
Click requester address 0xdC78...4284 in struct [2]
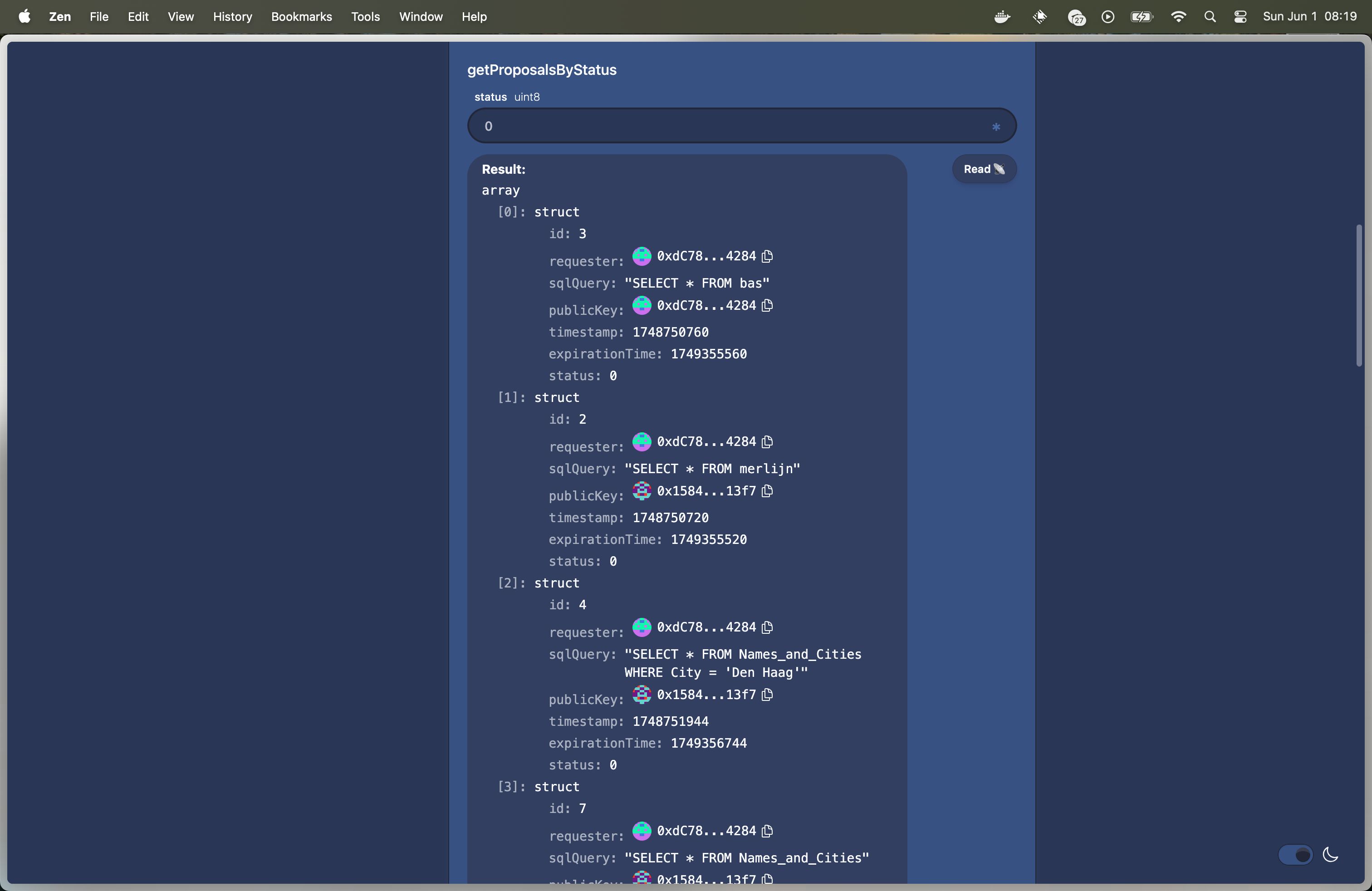click(x=706, y=627)
